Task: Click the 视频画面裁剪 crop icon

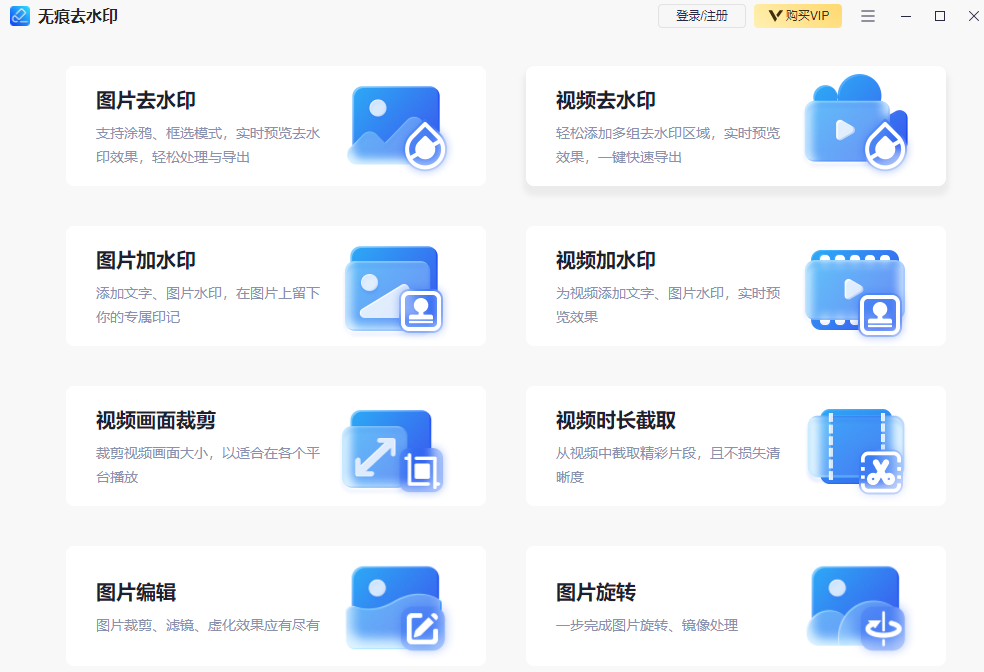Action: pyautogui.click(x=393, y=451)
